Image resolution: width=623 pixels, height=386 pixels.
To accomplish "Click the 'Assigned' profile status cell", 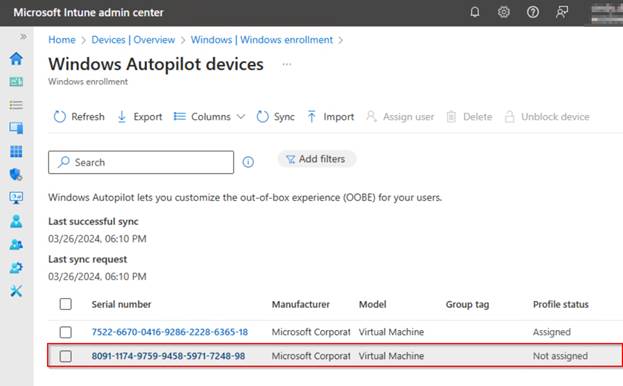I will tap(552, 332).
